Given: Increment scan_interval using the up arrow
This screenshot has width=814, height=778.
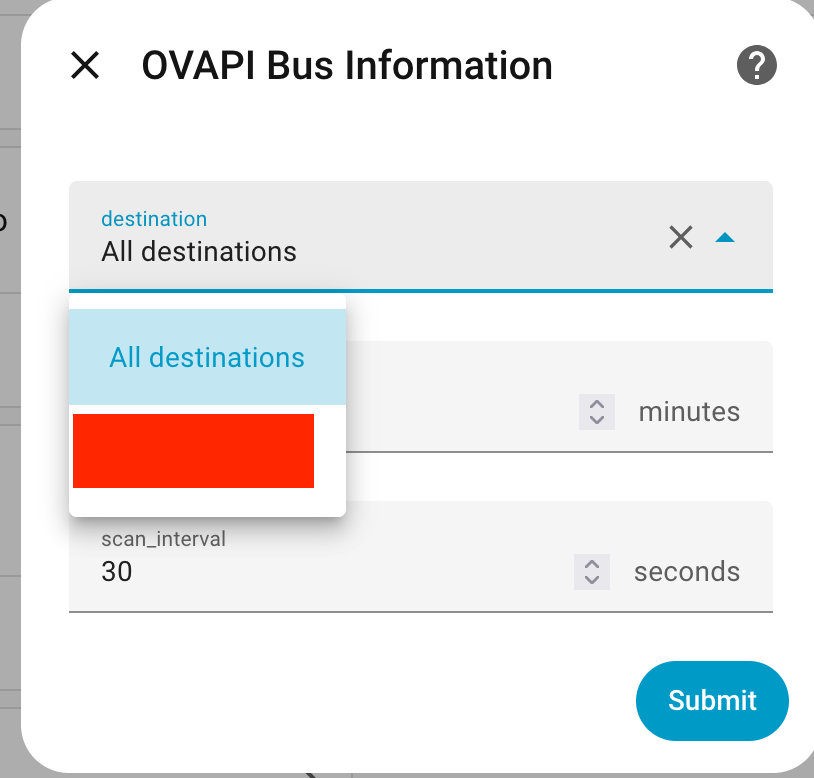Looking at the screenshot, I should point(592,564).
